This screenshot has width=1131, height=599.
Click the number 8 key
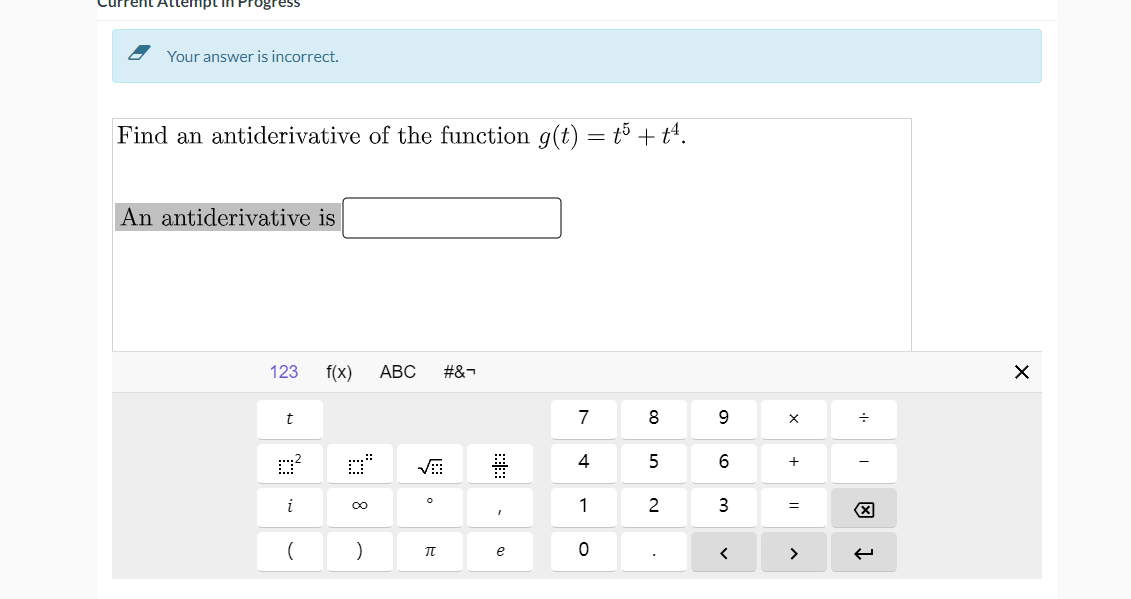point(653,419)
